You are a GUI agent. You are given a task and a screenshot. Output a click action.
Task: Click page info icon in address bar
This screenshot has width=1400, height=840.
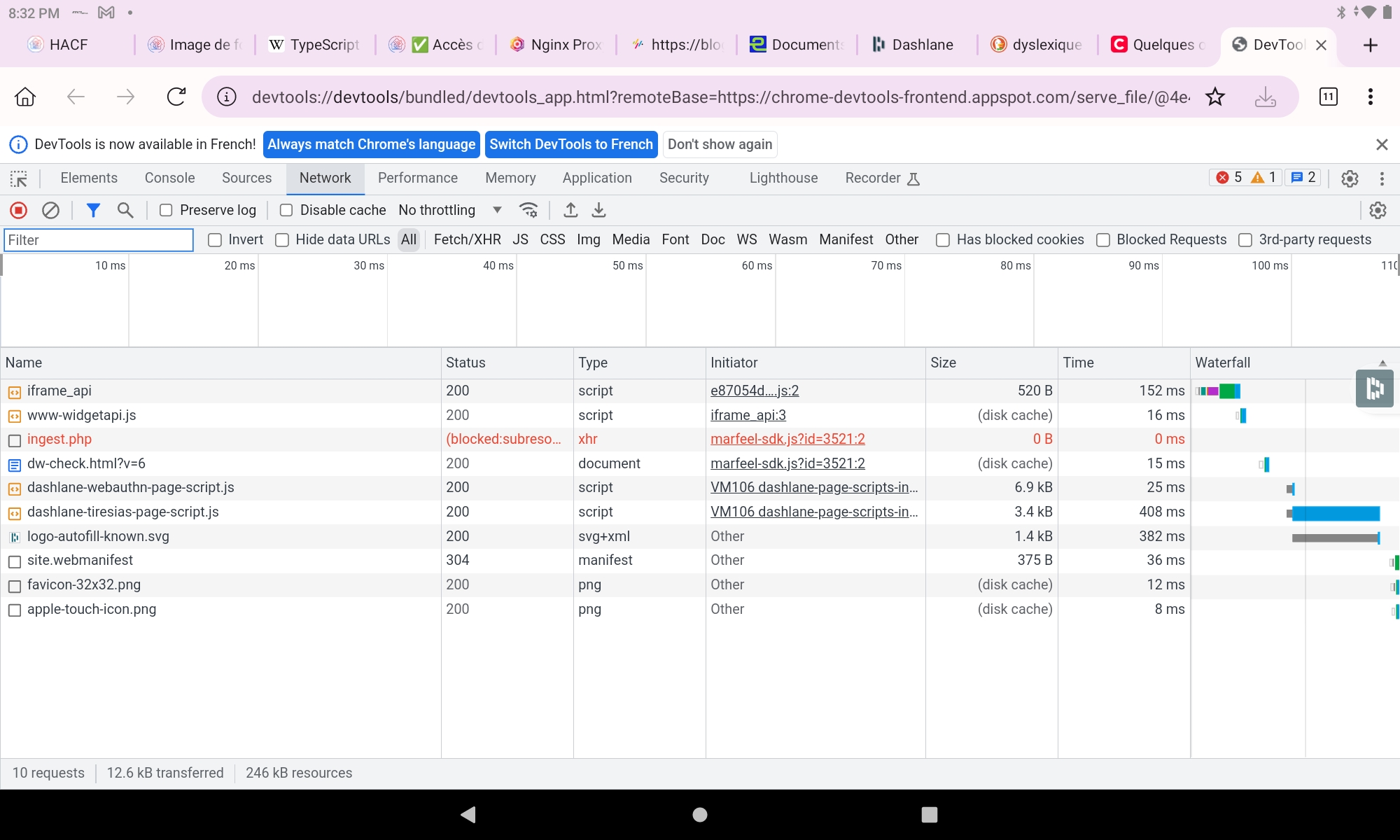tap(227, 97)
